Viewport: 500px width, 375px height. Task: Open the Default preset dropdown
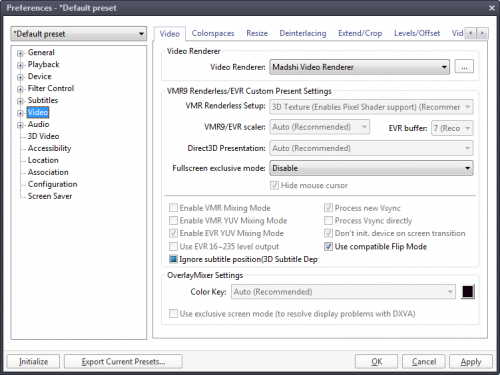79,34
